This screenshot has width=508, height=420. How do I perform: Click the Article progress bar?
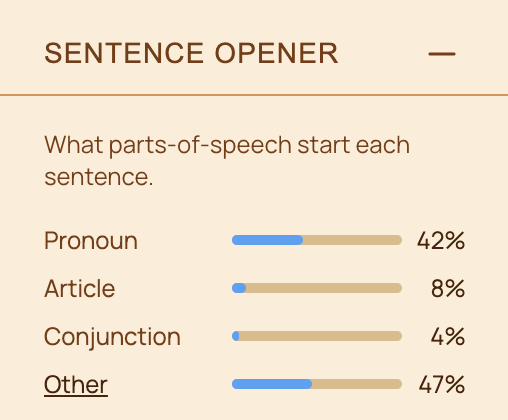[x=317, y=288]
